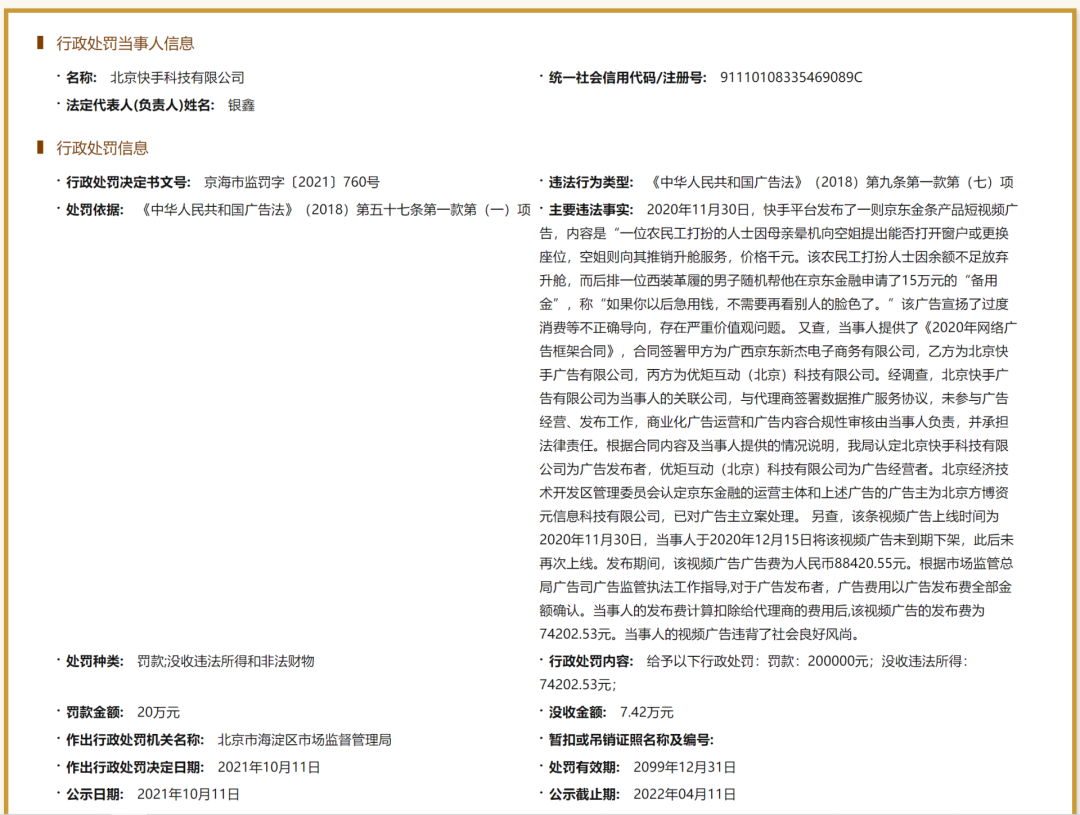
Task: Click the heading 行政处罚当事人信息
Action: click(x=125, y=43)
